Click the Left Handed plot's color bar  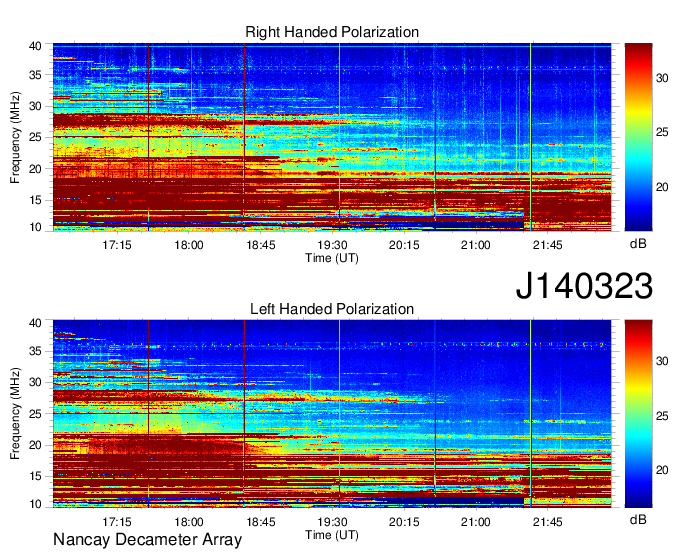pyautogui.click(x=638, y=414)
